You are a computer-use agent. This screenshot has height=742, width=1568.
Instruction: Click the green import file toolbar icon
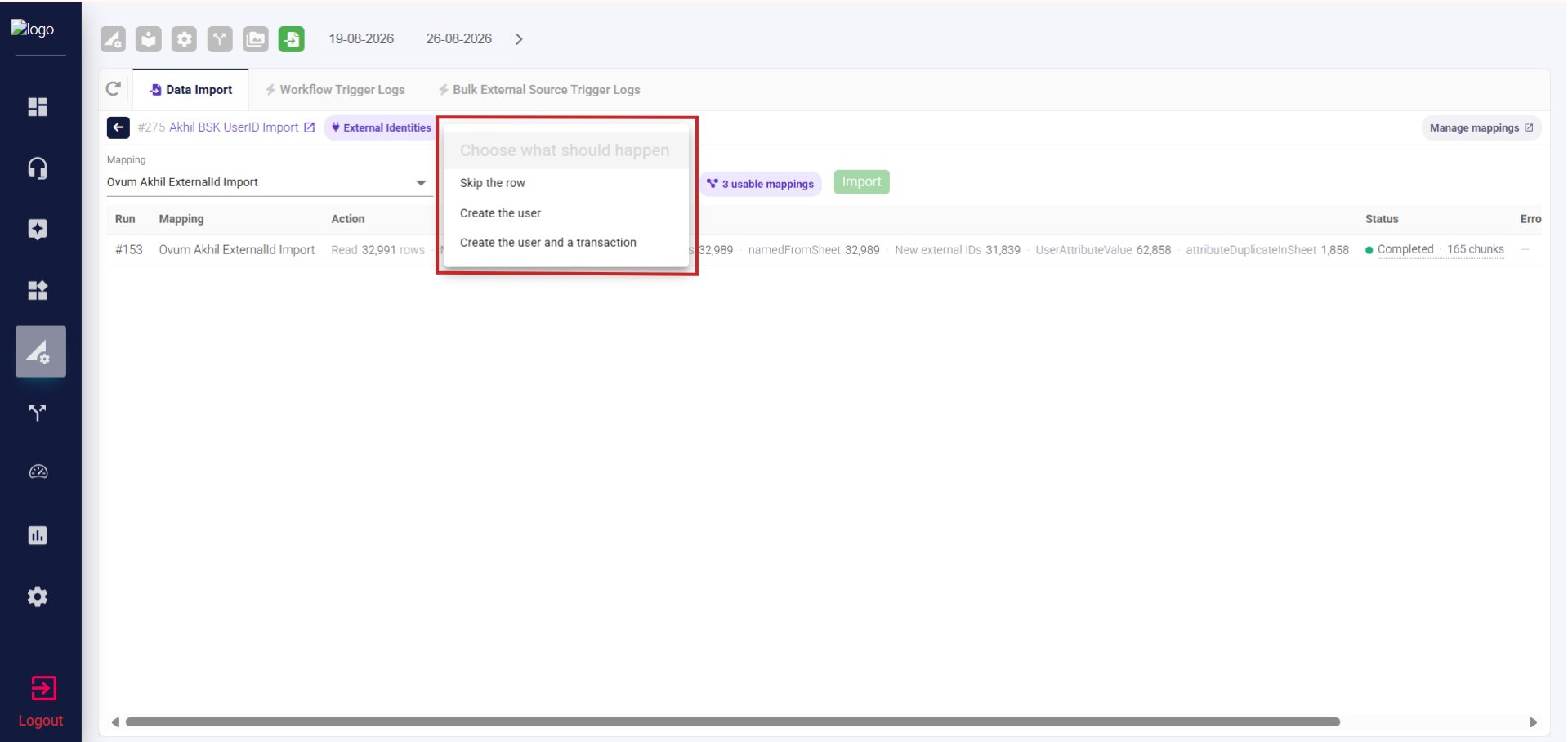[x=292, y=39]
